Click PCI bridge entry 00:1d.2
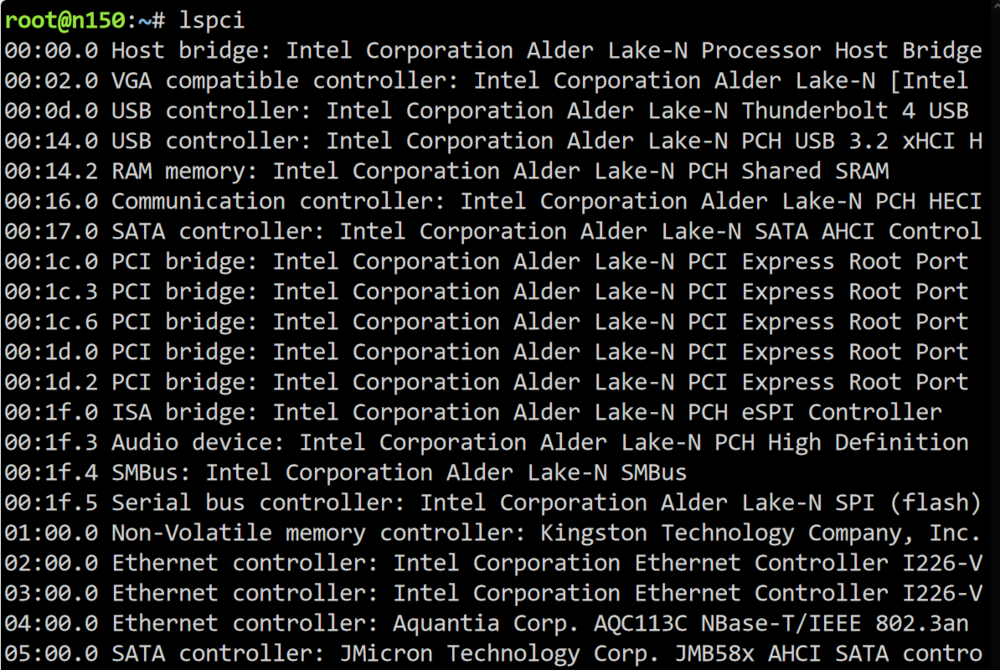Image resolution: width=1000 pixels, height=670 pixels. pyautogui.click(x=486, y=382)
